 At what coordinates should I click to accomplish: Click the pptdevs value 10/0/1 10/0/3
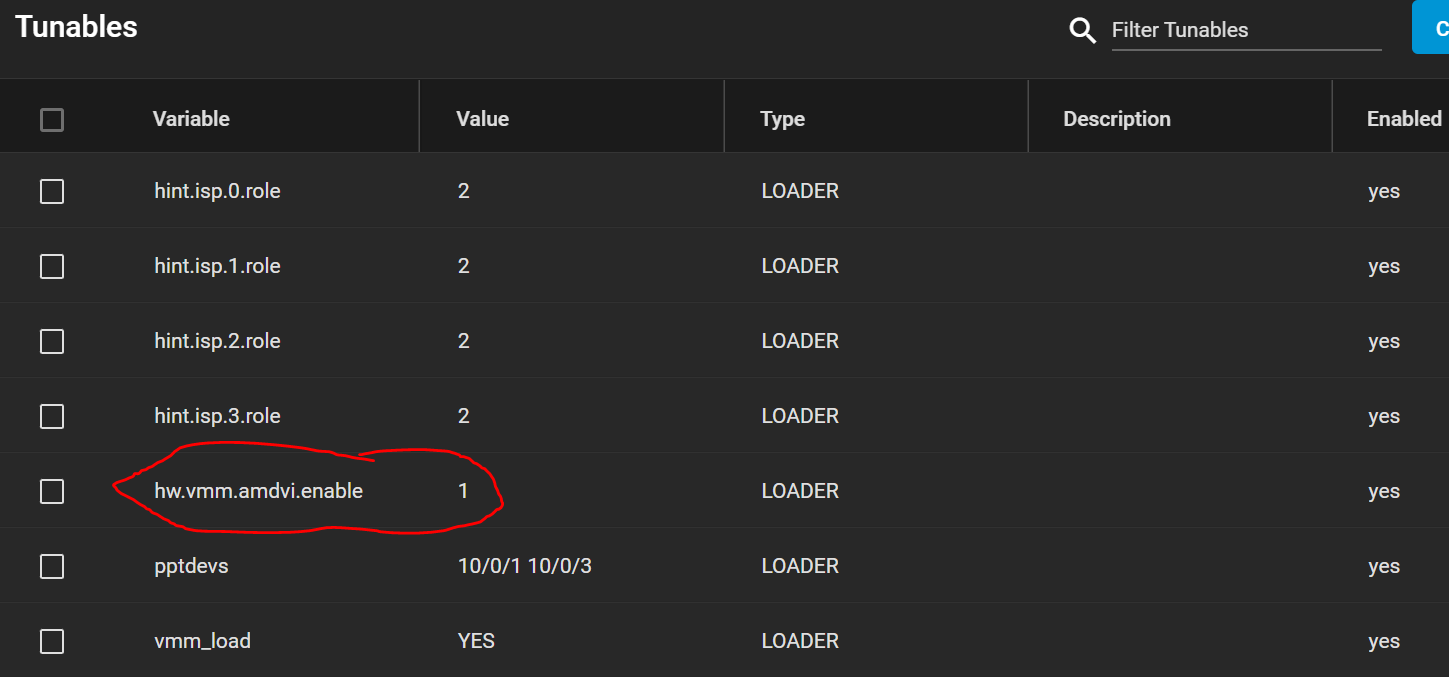pyautogui.click(x=525, y=566)
